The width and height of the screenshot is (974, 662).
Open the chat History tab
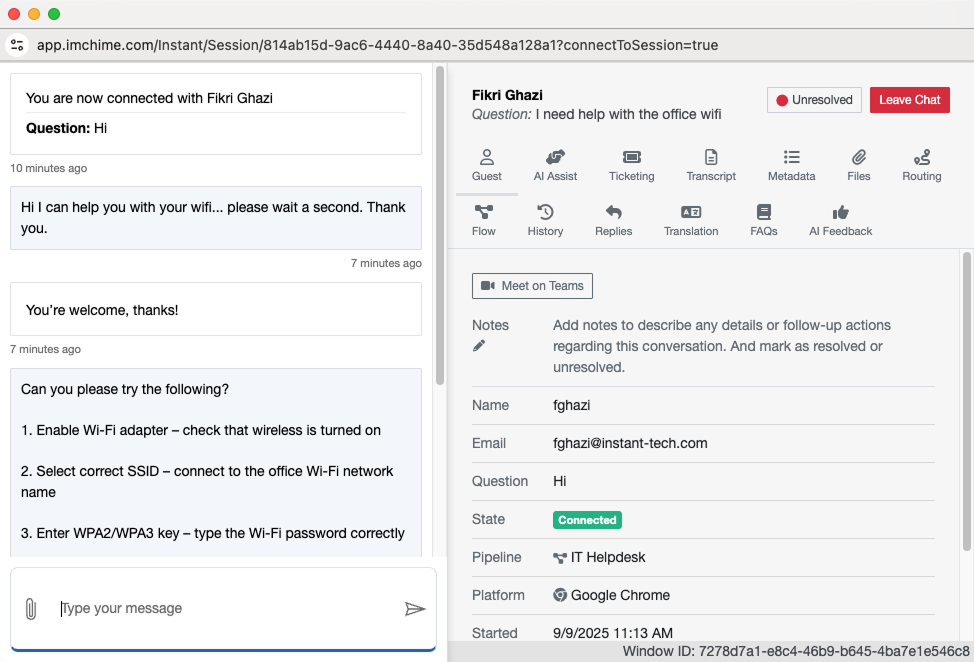click(545, 221)
